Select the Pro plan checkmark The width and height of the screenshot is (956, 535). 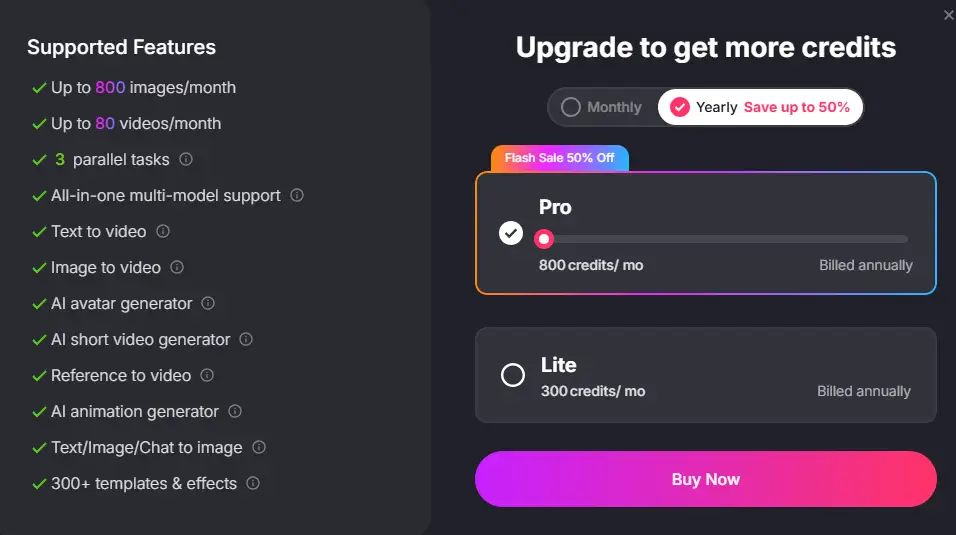click(x=511, y=233)
